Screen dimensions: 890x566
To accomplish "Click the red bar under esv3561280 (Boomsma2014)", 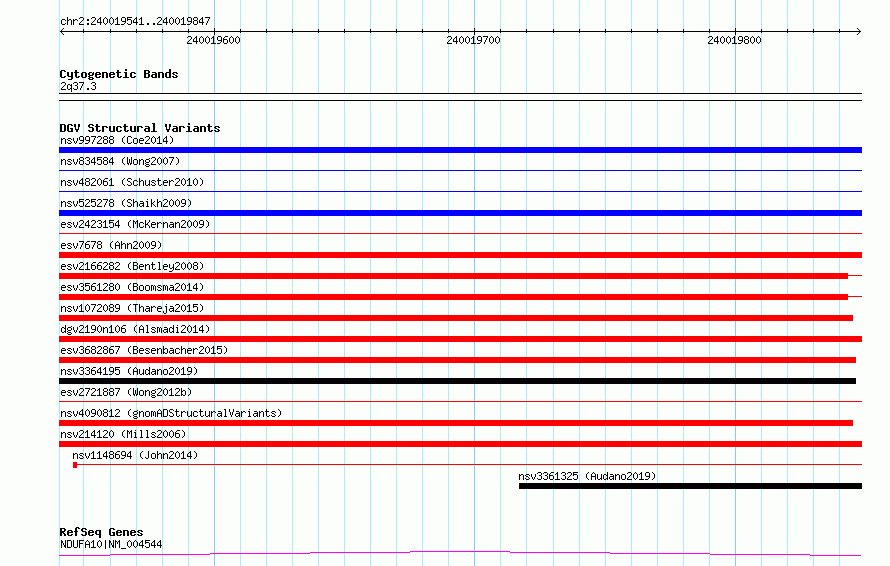I will click(x=454, y=297).
